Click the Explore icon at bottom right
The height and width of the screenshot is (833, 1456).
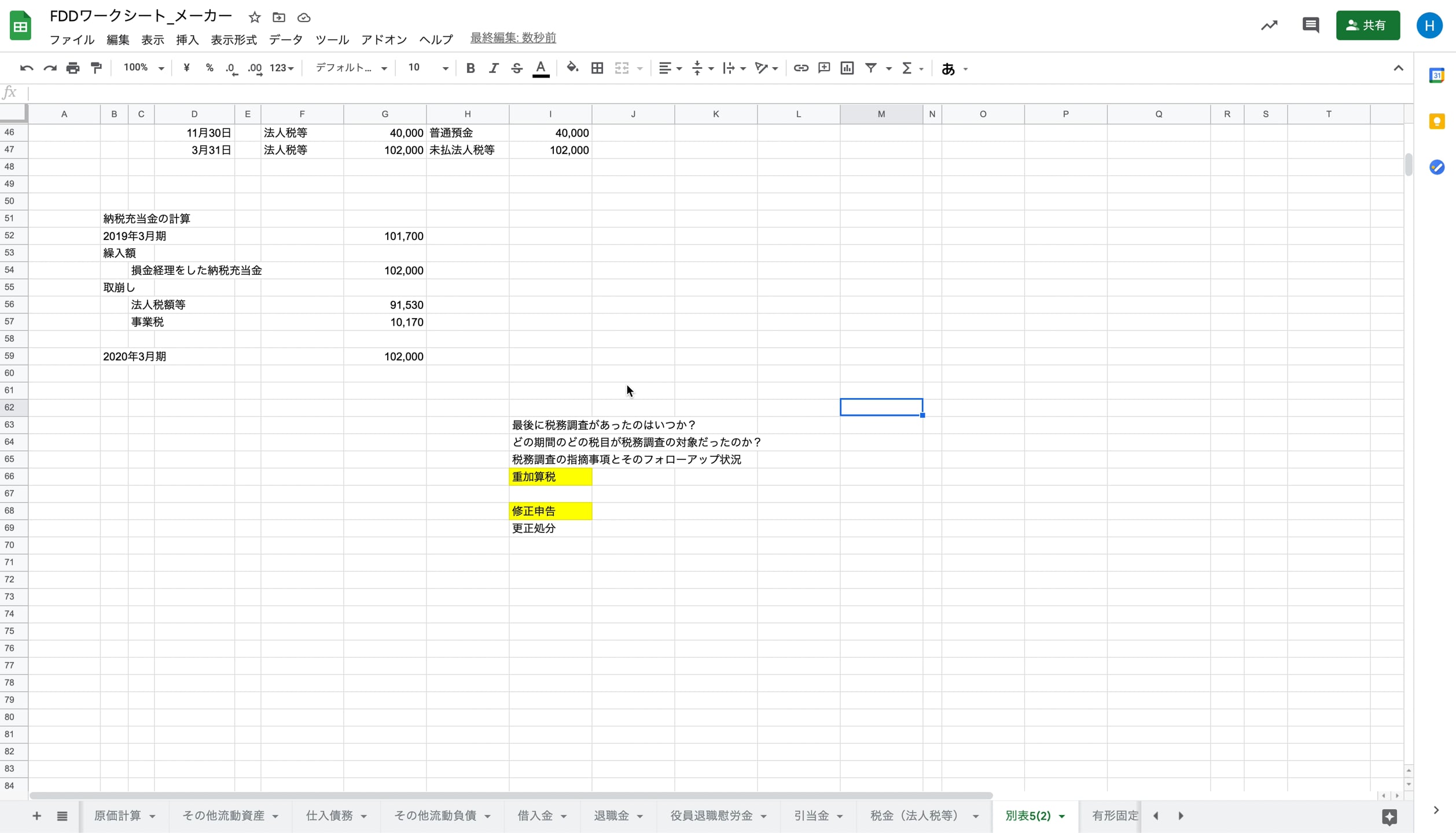tap(1389, 816)
